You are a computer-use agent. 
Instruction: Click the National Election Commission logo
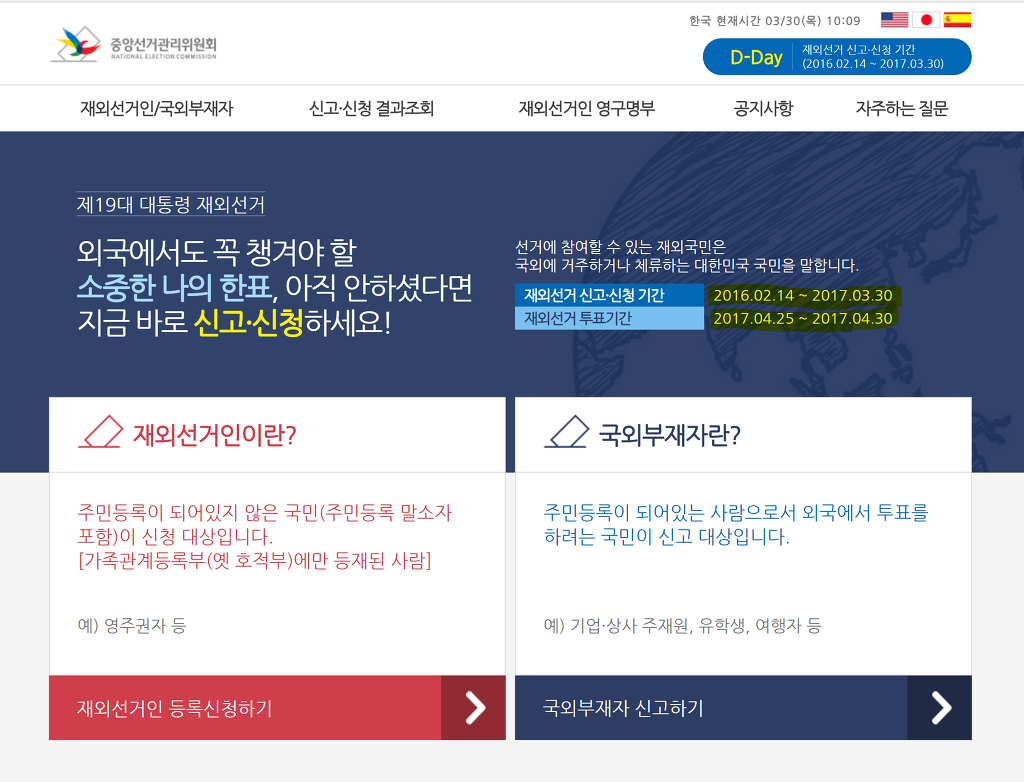(x=134, y=44)
